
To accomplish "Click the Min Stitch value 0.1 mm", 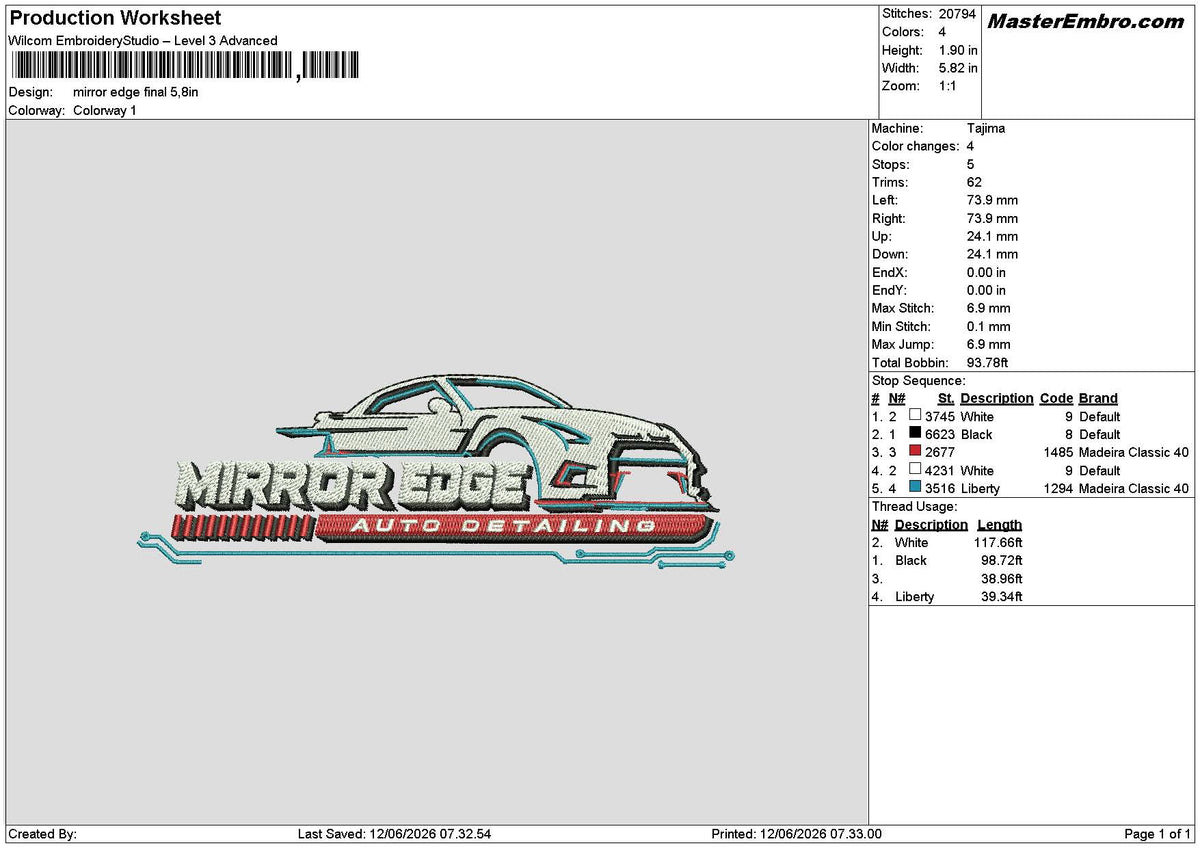I will point(989,326).
